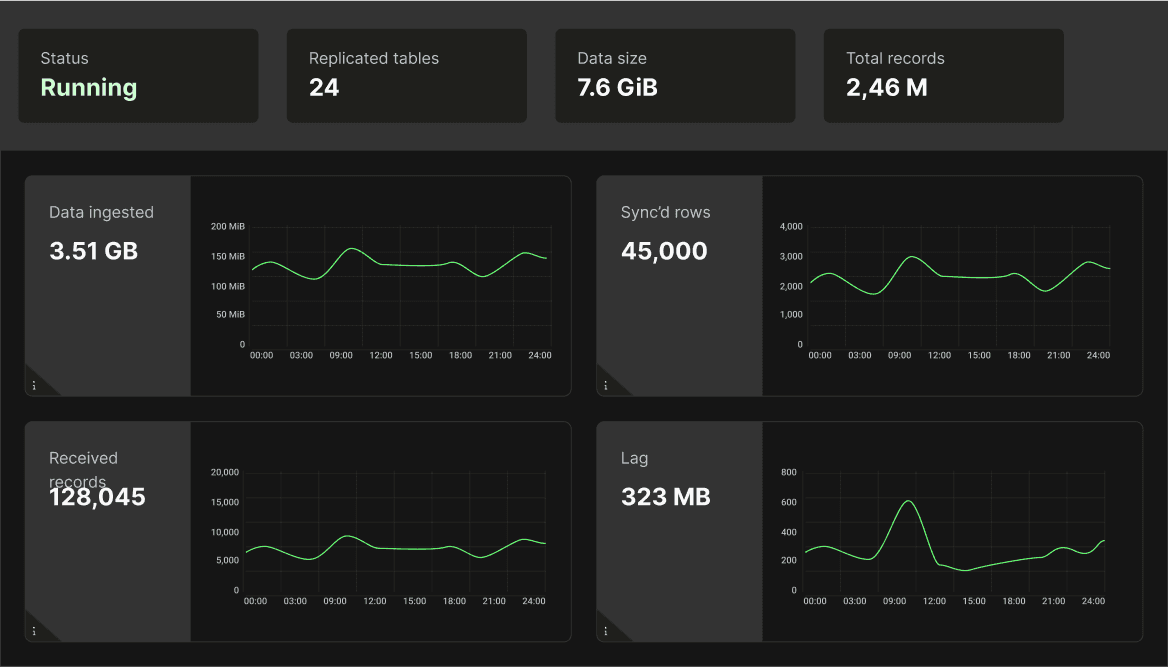Click 12:00 on Data ingested chart axis
Viewport: 1168px width, 667px height.
380,355
